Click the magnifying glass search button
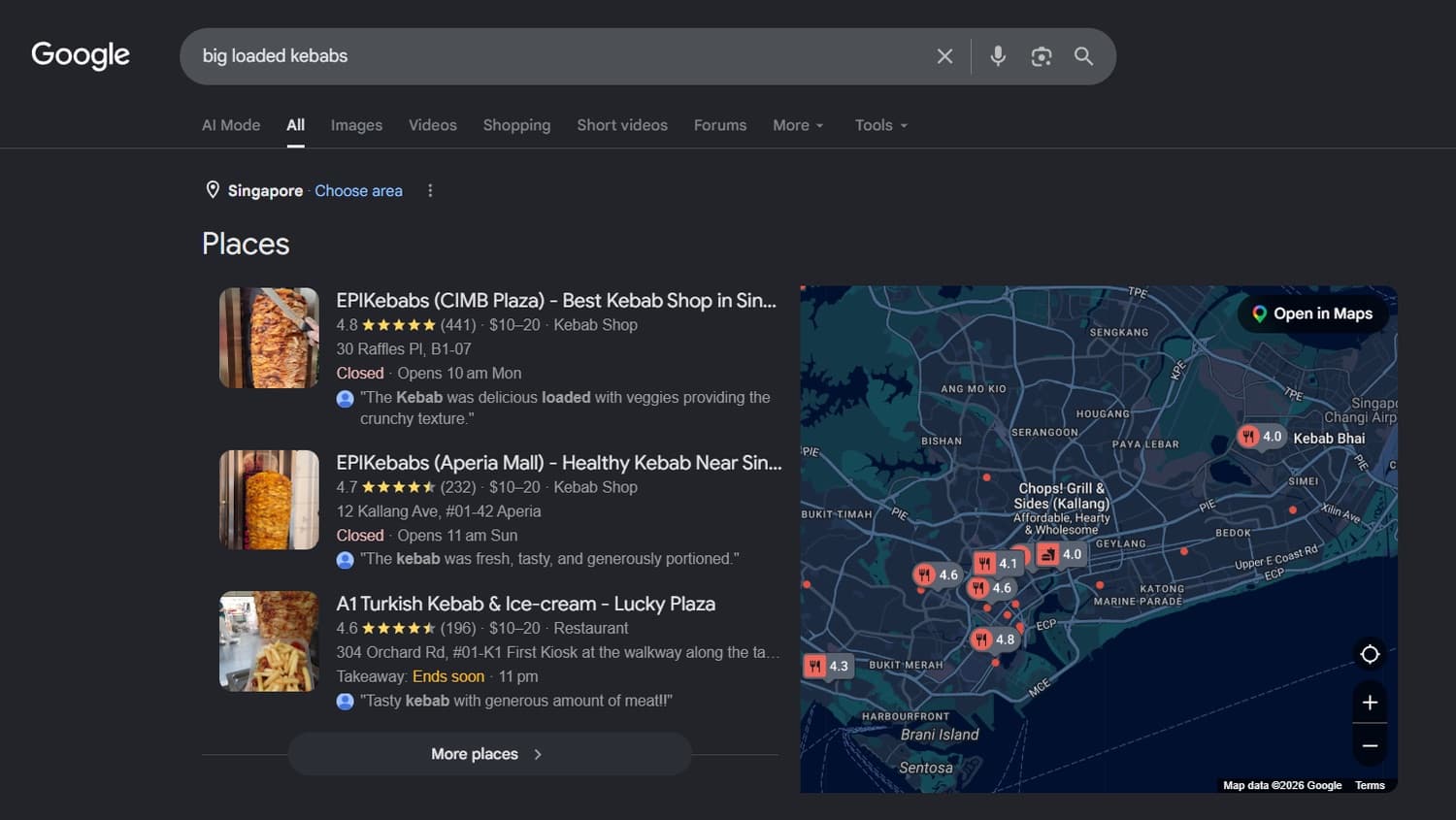 pyautogui.click(x=1083, y=56)
